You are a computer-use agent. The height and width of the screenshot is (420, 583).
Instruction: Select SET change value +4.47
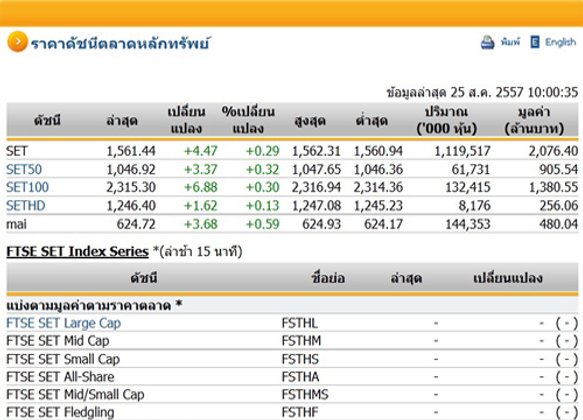pyautogui.click(x=201, y=151)
